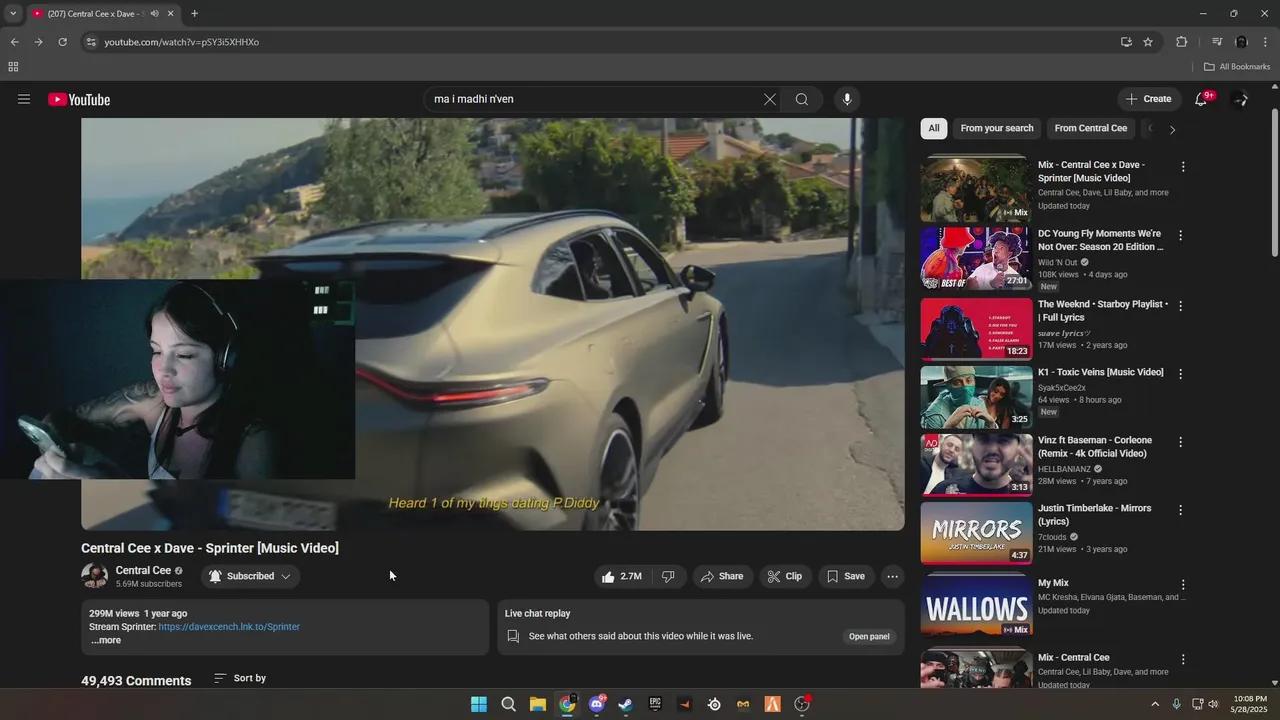Open options for The Weeknd Starboy playlist

pyautogui.click(x=1181, y=306)
